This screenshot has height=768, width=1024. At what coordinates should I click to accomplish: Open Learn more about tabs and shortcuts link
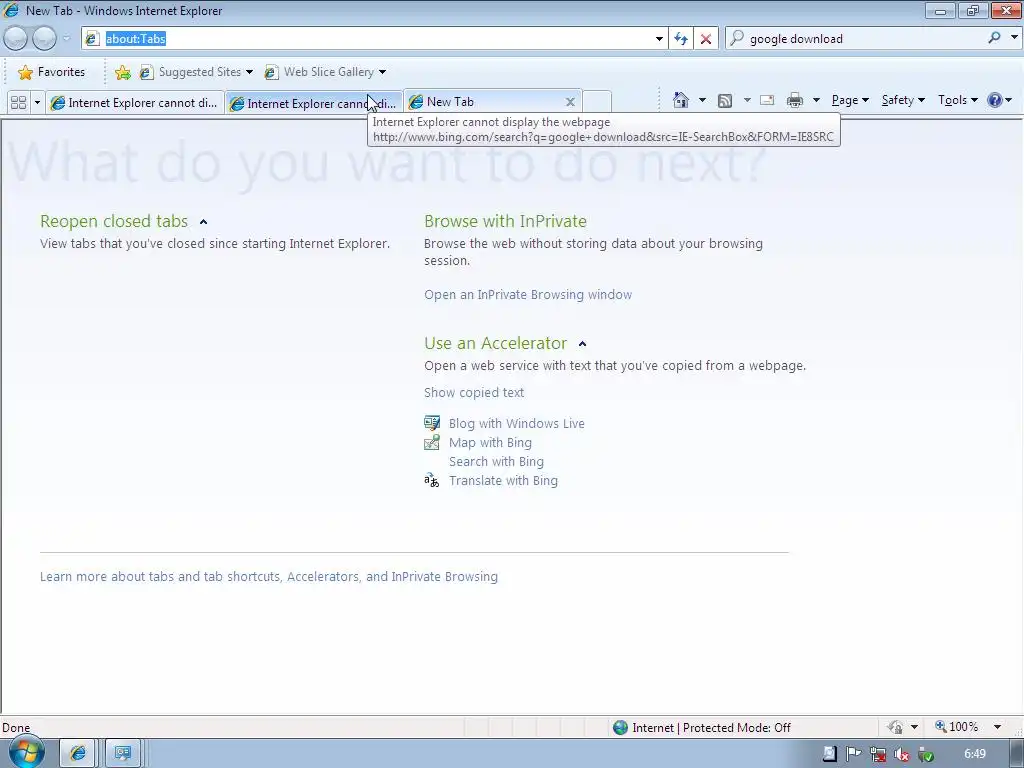point(268,577)
